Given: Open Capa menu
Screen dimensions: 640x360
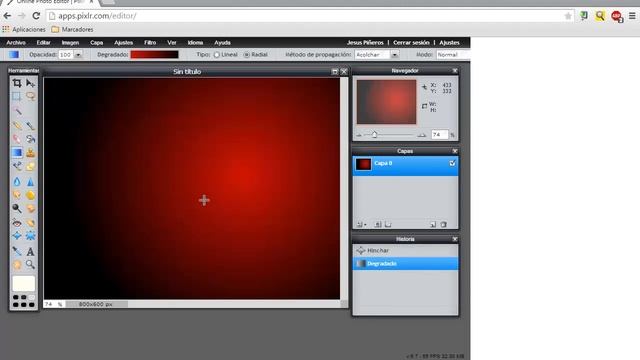Looking at the screenshot, I should pos(97,42).
